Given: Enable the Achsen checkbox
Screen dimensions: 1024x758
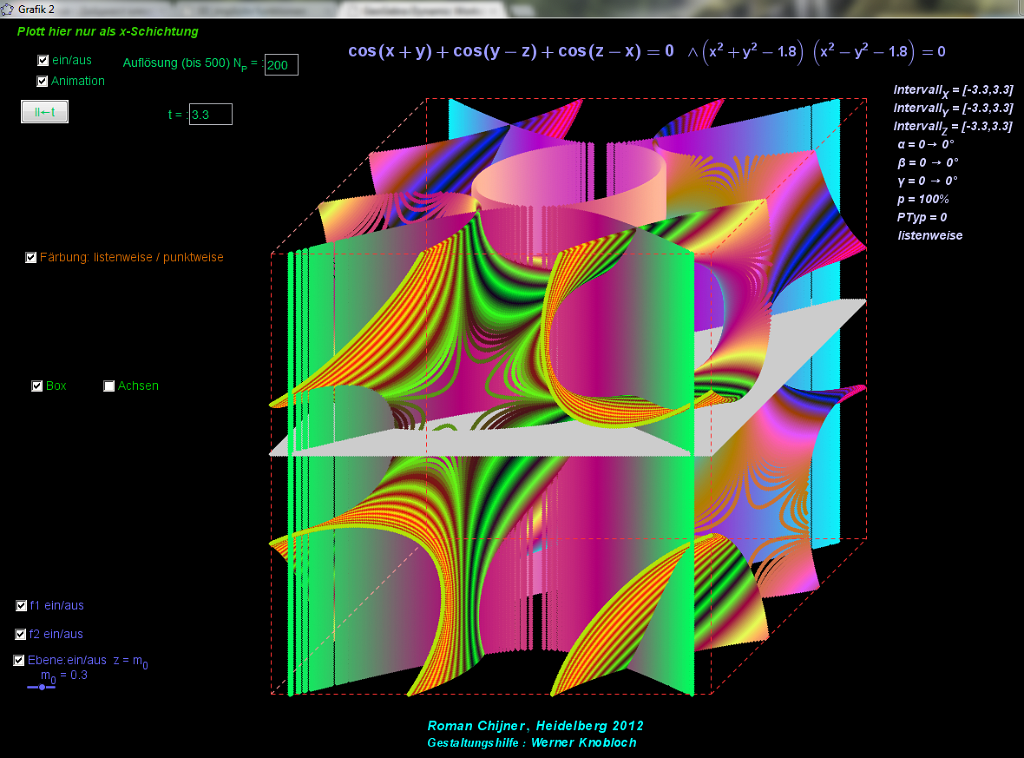Looking at the screenshot, I should [x=109, y=386].
